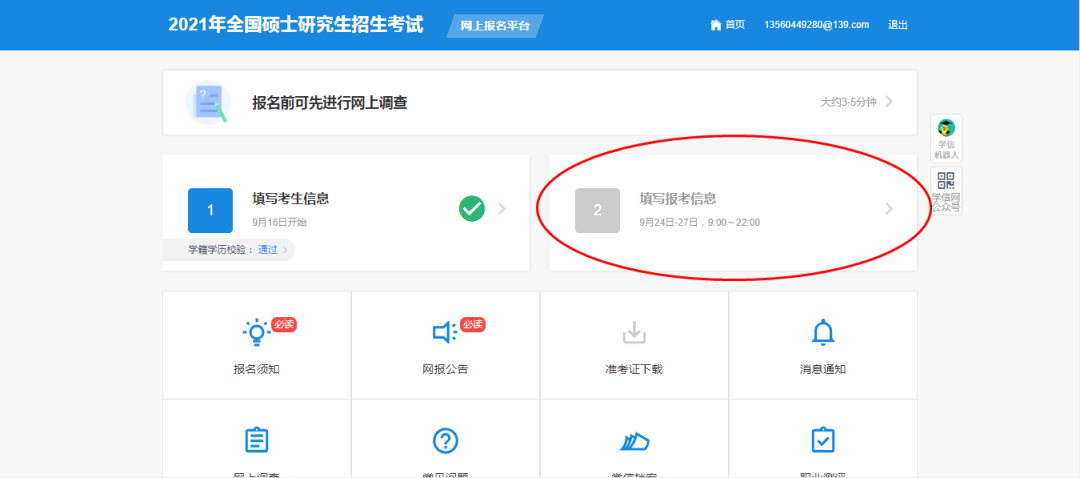Image resolution: width=1080 pixels, height=478 pixels.
Task: Open the account email 13560449280@139.com
Action: coord(816,25)
